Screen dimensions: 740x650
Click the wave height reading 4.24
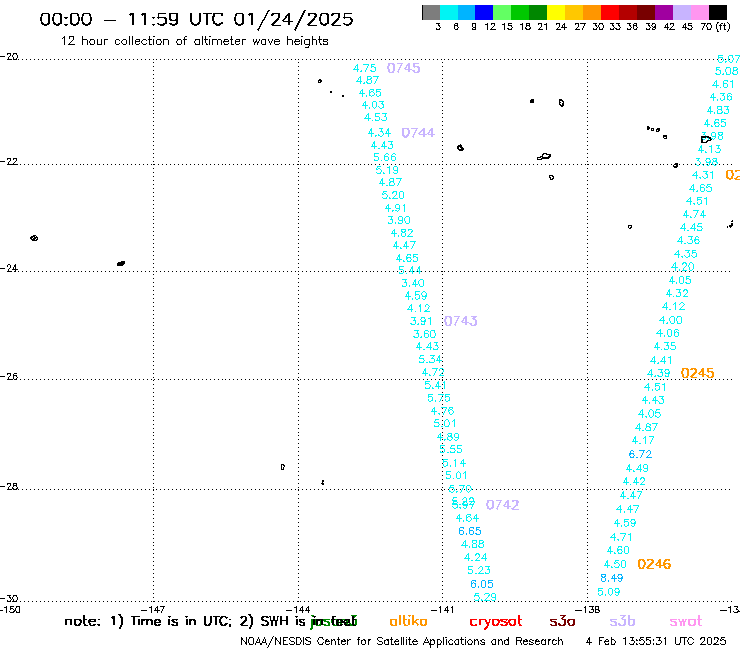click(475, 557)
